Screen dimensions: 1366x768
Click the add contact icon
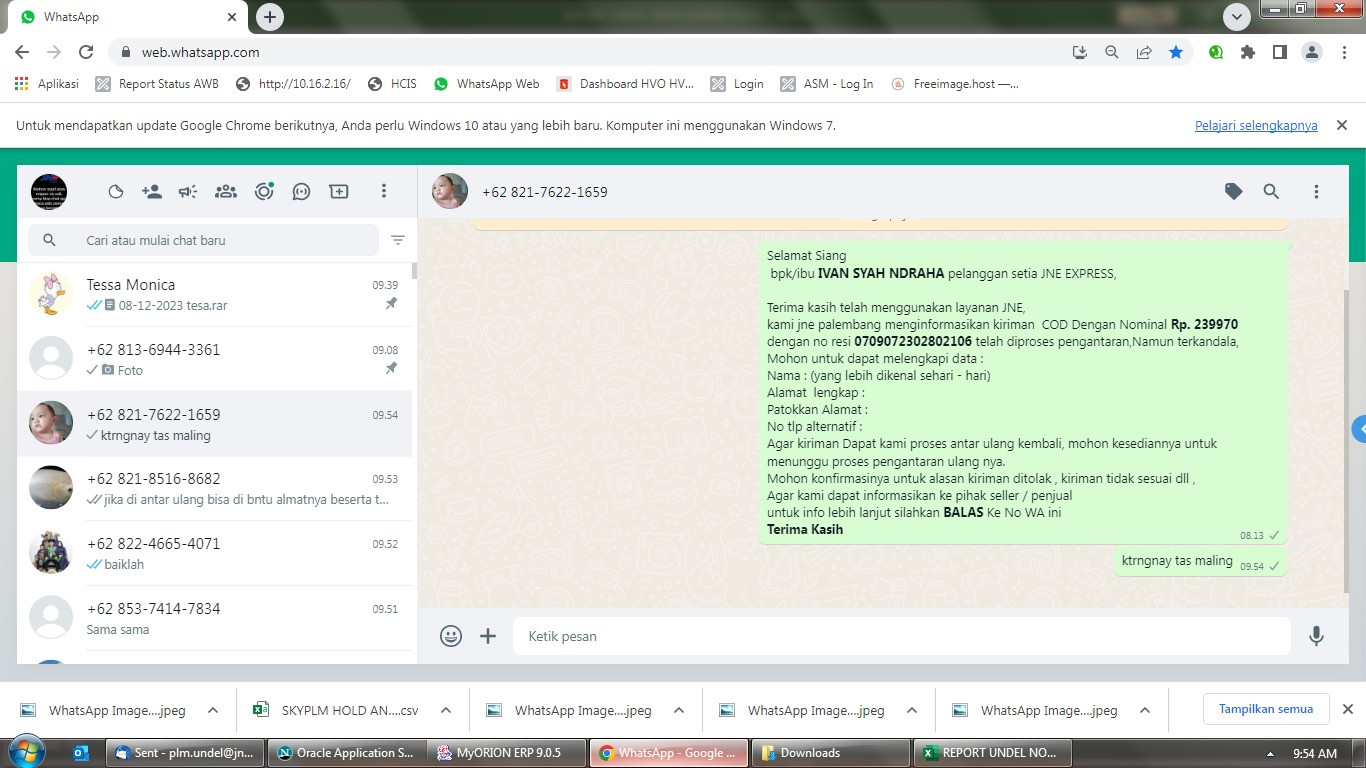point(152,192)
